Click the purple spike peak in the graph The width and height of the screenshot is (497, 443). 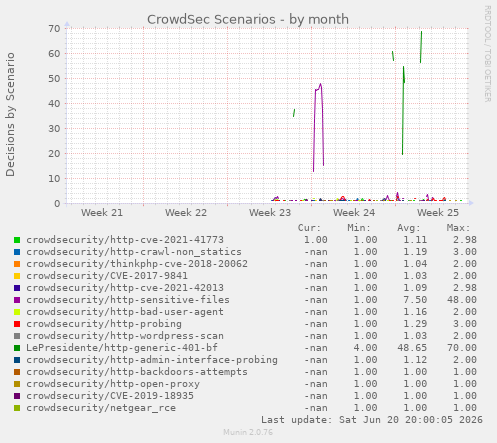pyautogui.click(x=320, y=84)
